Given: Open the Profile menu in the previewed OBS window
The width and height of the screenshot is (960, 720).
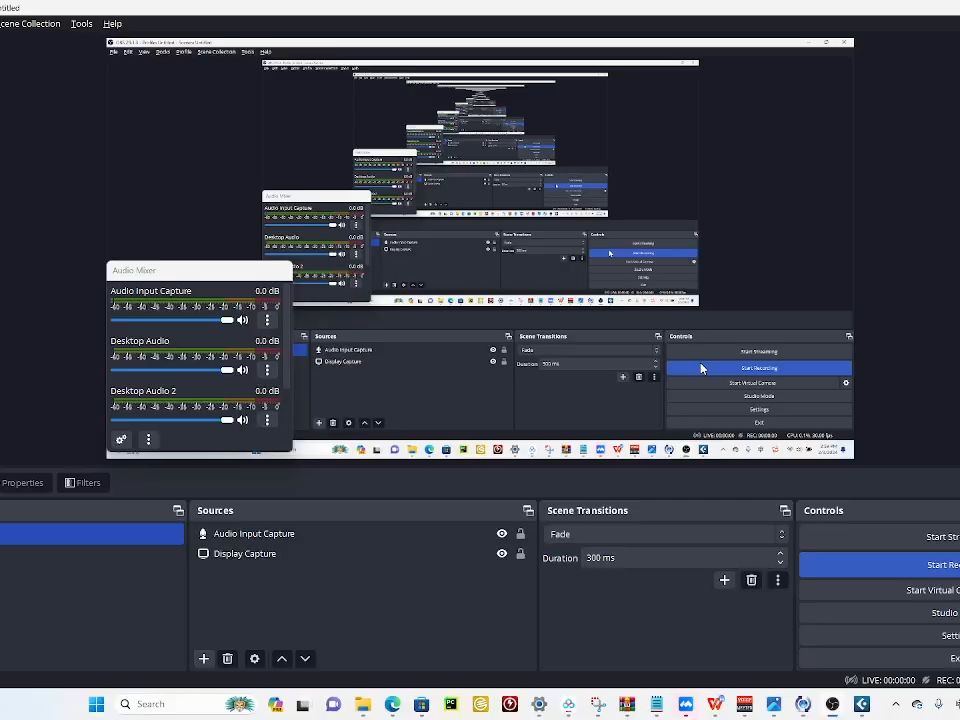Looking at the screenshot, I should coord(184,52).
